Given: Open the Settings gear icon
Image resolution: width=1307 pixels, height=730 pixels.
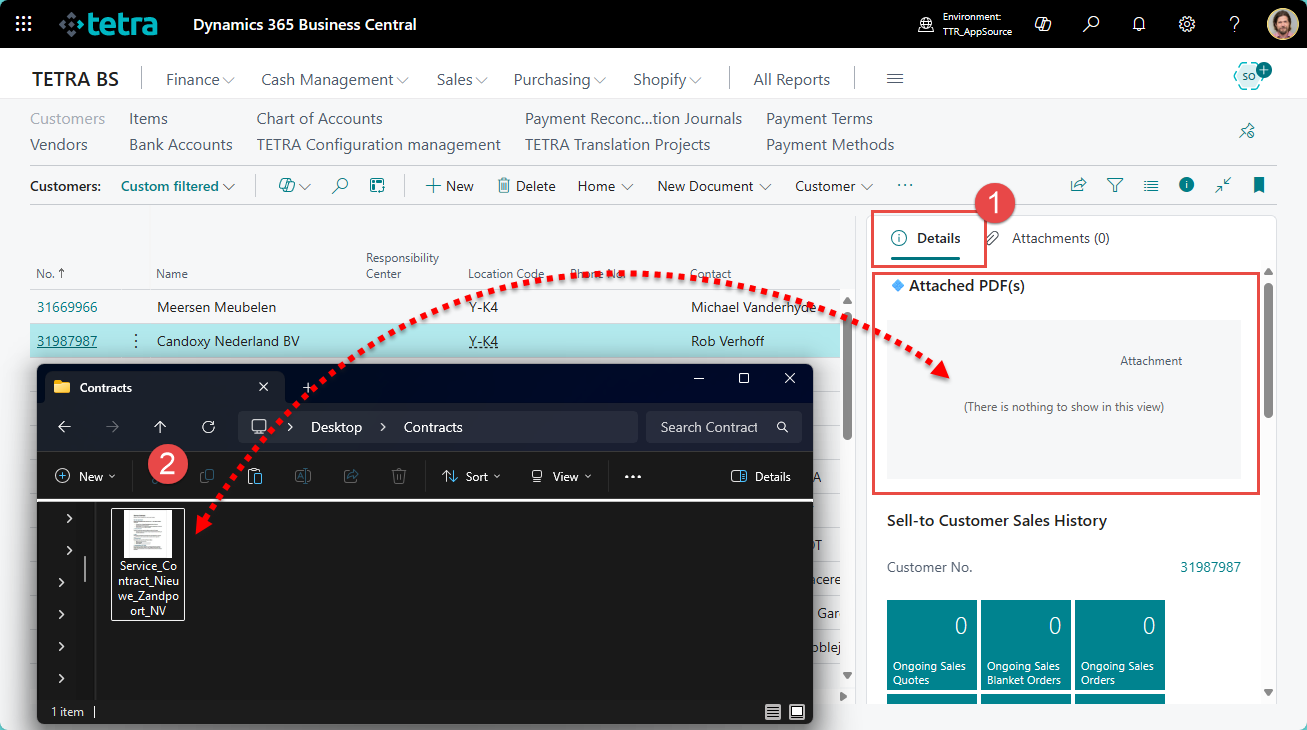Looking at the screenshot, I should [x=1187, y=24].
